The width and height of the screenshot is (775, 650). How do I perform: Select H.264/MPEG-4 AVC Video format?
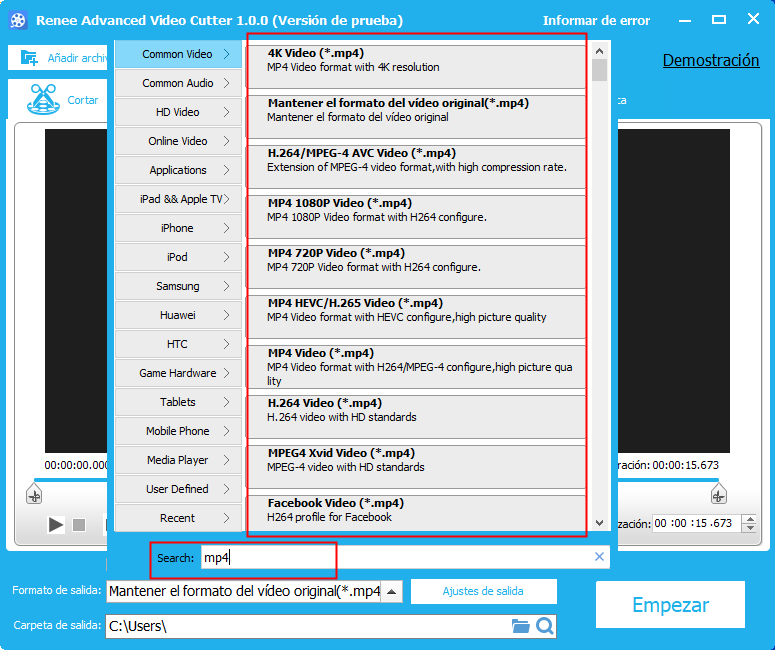tap(416, 167)
